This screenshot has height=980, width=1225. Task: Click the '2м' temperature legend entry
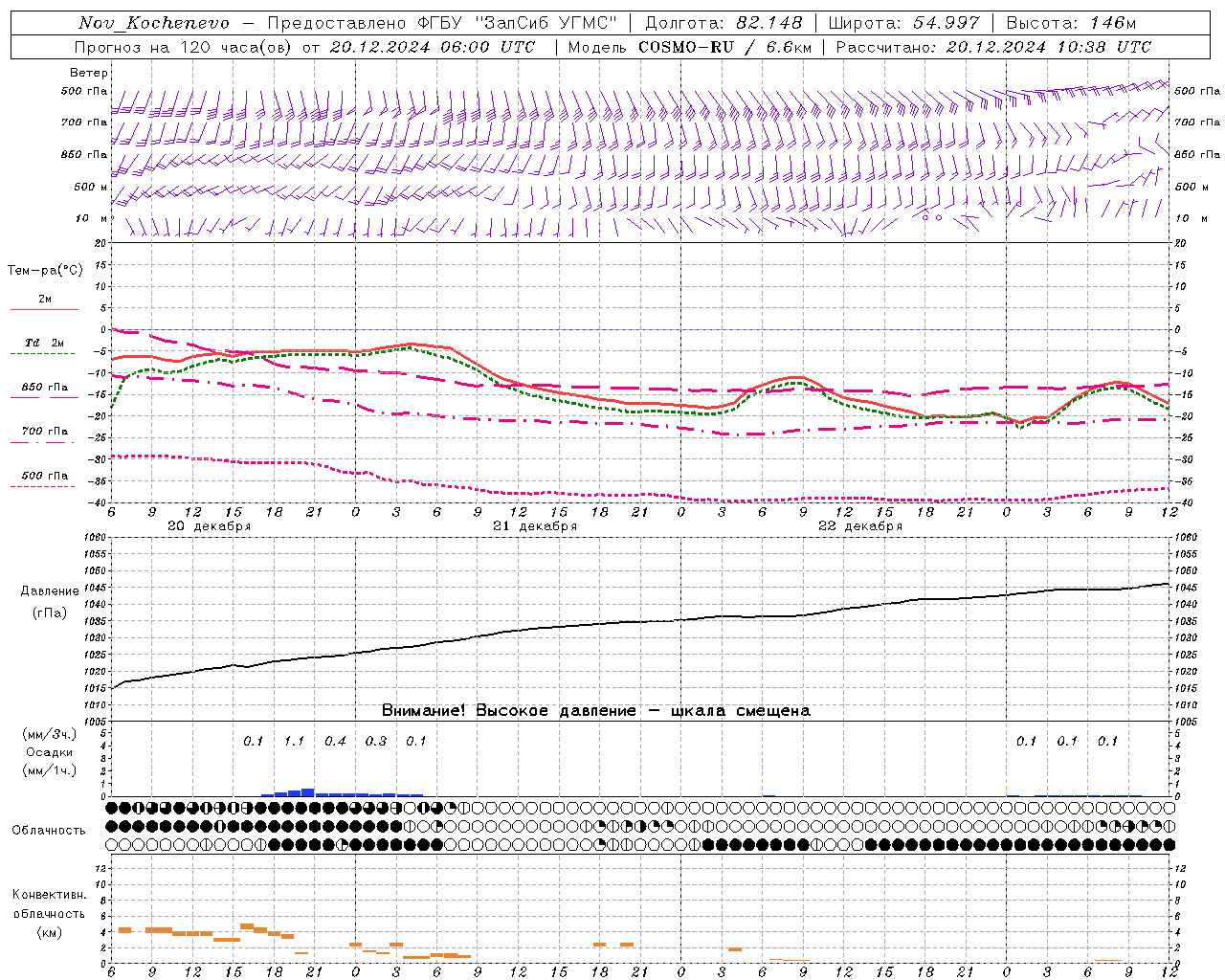[x=44, y=300]
